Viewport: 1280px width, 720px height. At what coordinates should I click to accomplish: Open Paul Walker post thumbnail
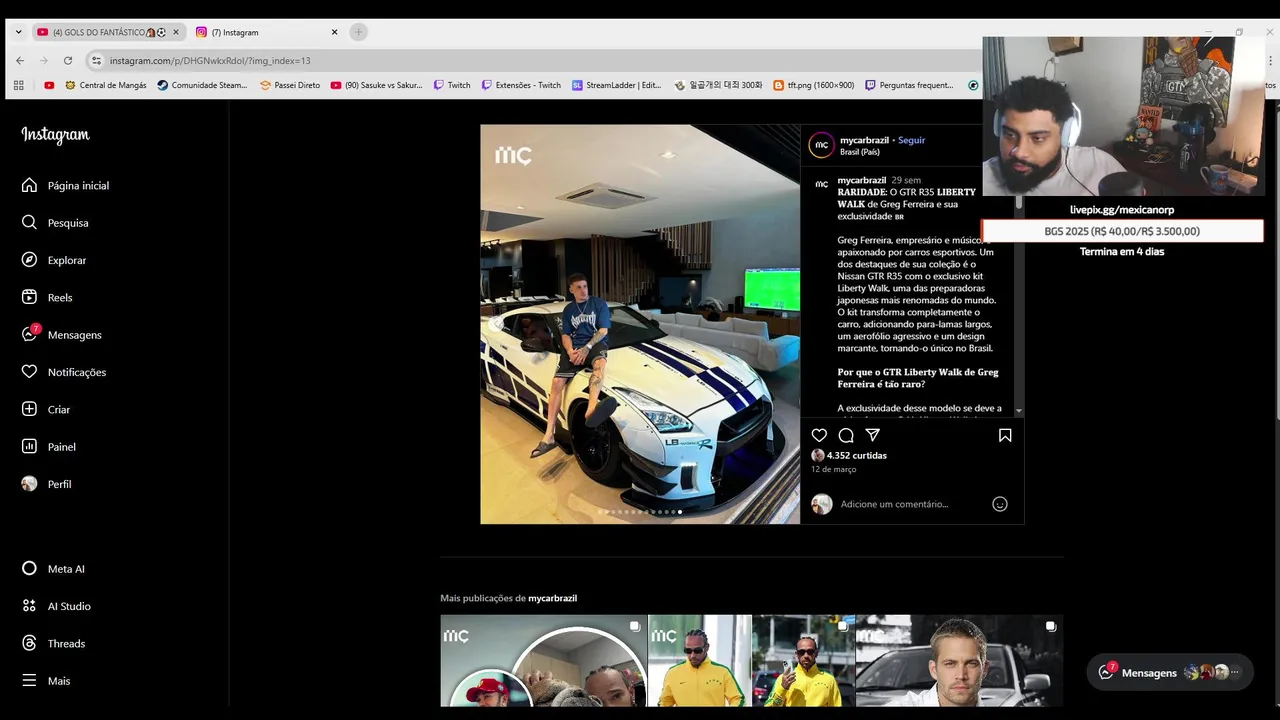(959, 661)
